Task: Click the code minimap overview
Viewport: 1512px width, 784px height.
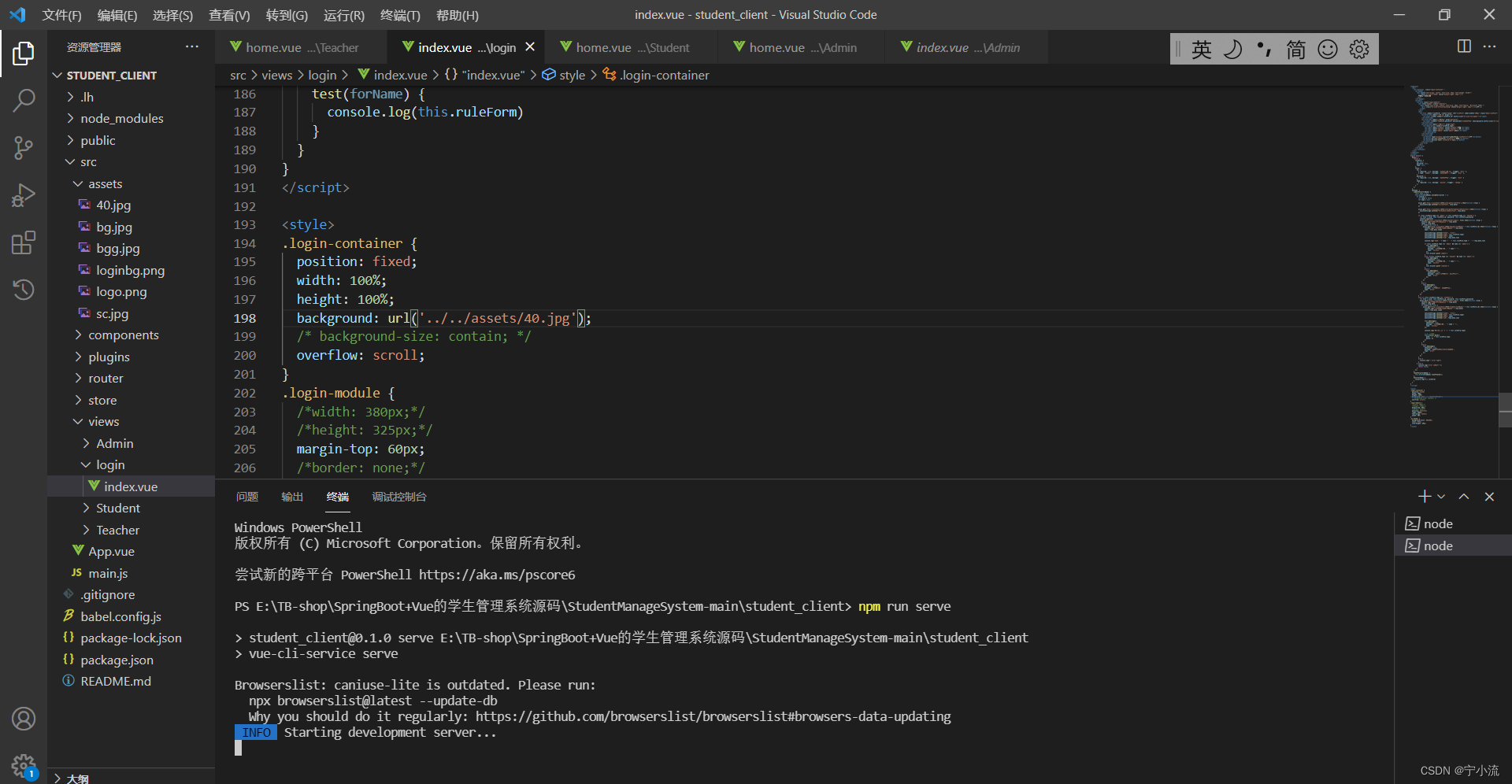Action: tap(1453, 256)
